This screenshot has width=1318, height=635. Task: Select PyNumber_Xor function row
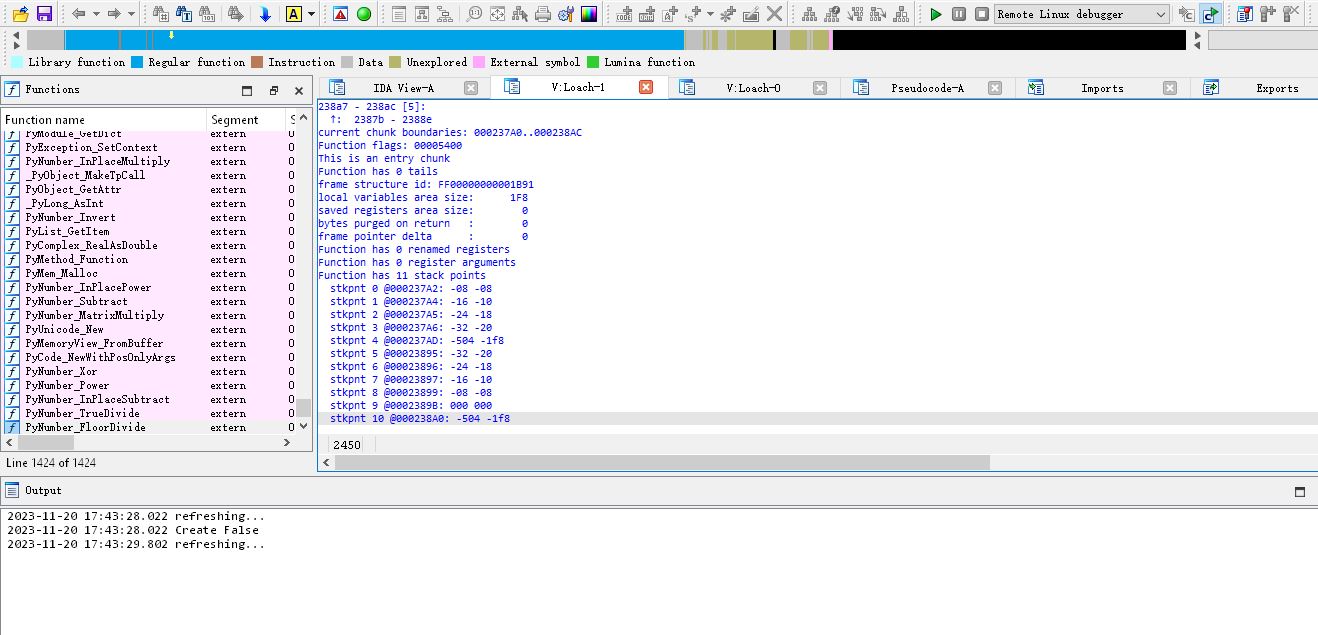[148, 371]
